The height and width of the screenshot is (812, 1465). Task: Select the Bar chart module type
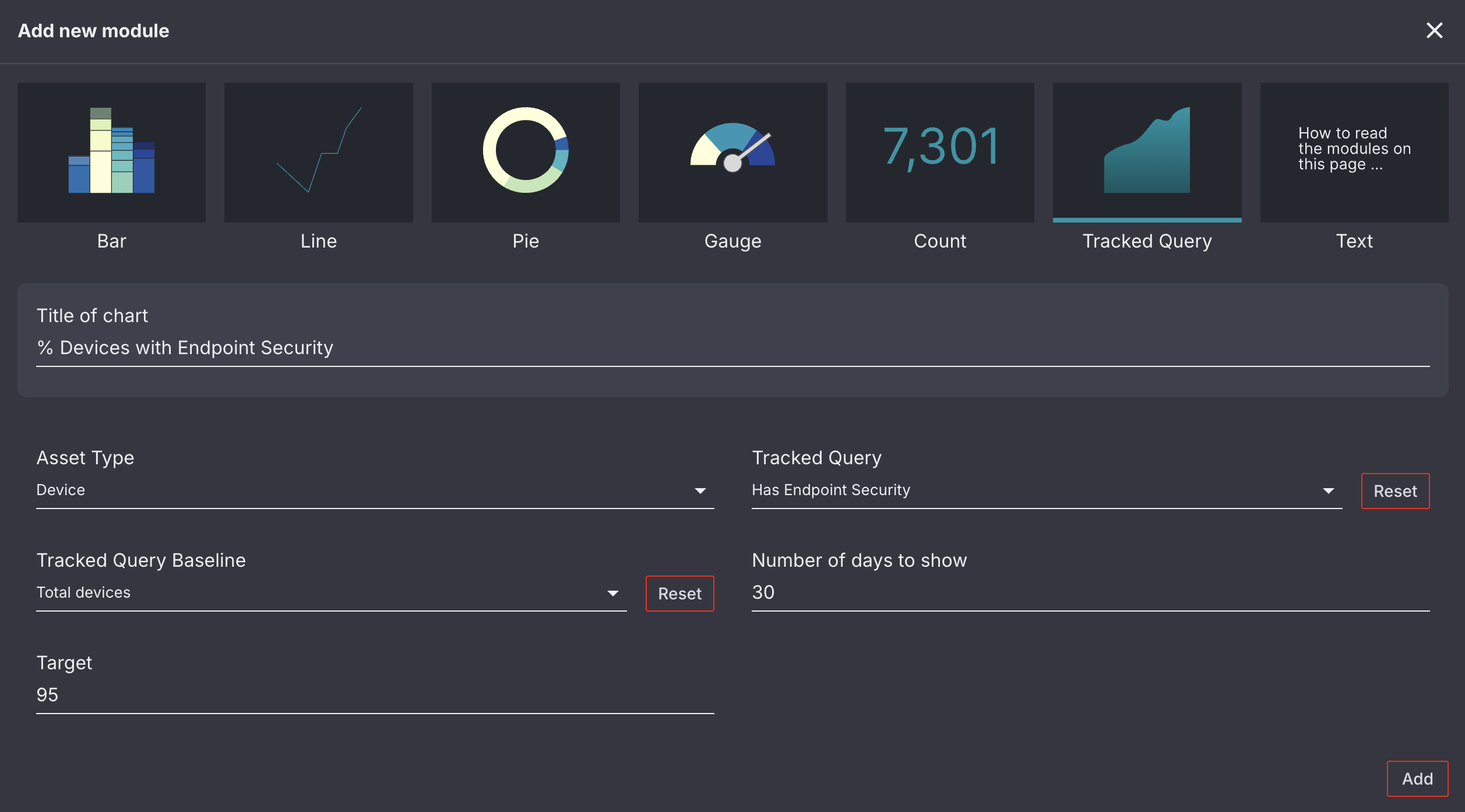[111, 153]
